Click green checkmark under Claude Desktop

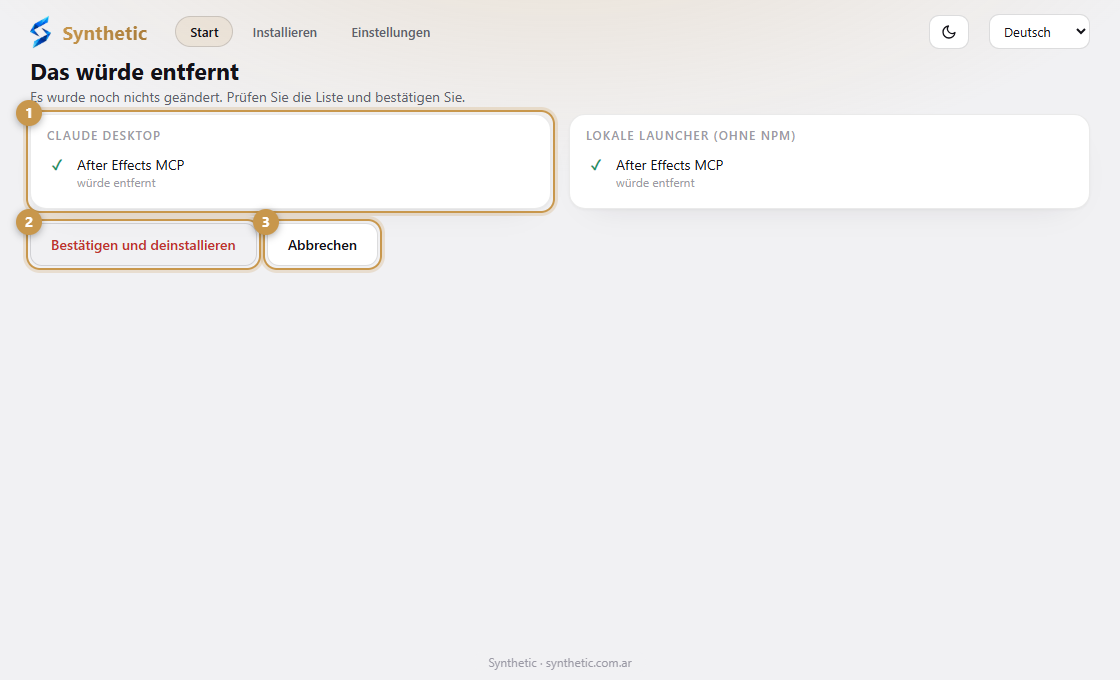[x=57, y=165]
